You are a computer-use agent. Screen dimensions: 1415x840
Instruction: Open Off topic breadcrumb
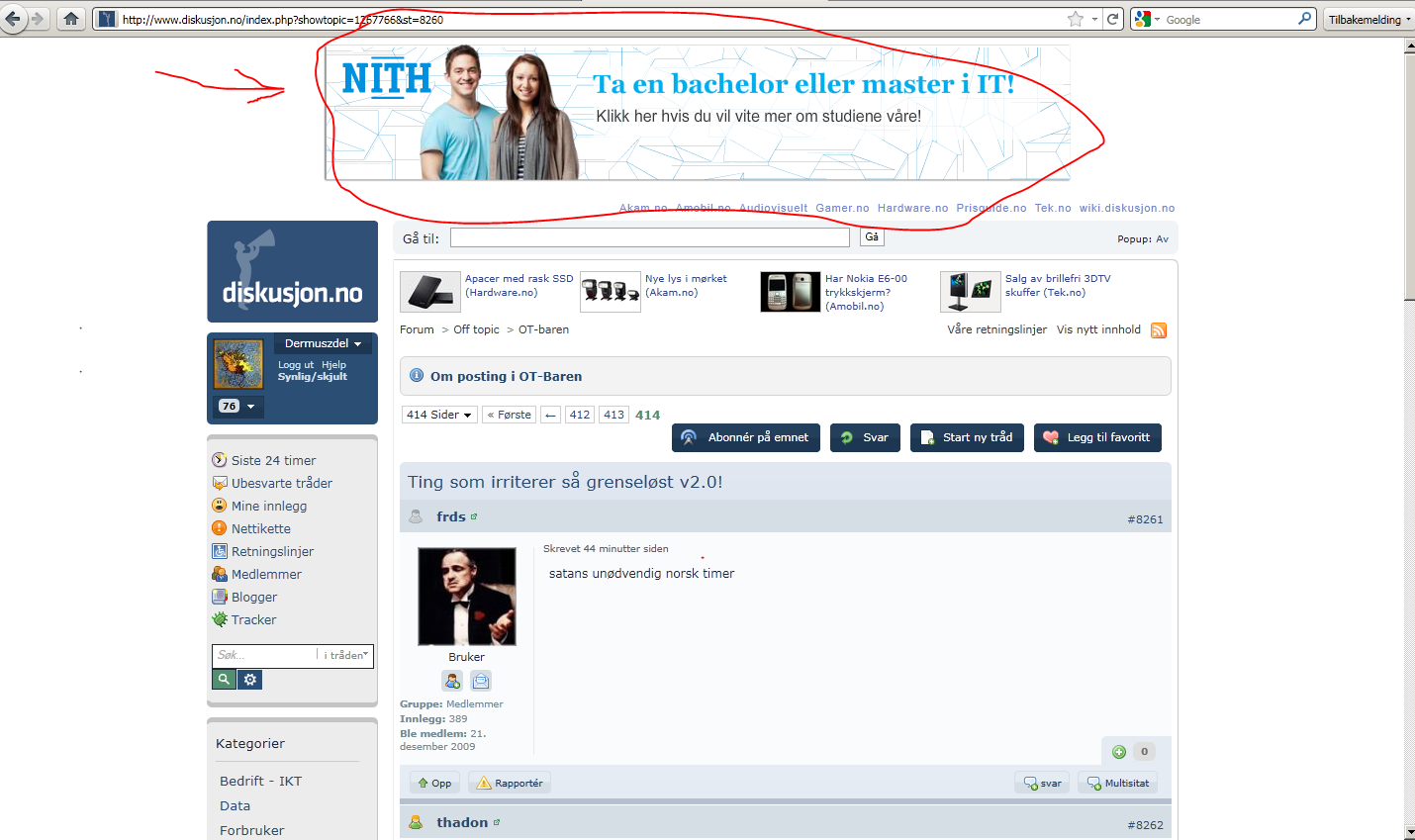click(x=476, y=329)
